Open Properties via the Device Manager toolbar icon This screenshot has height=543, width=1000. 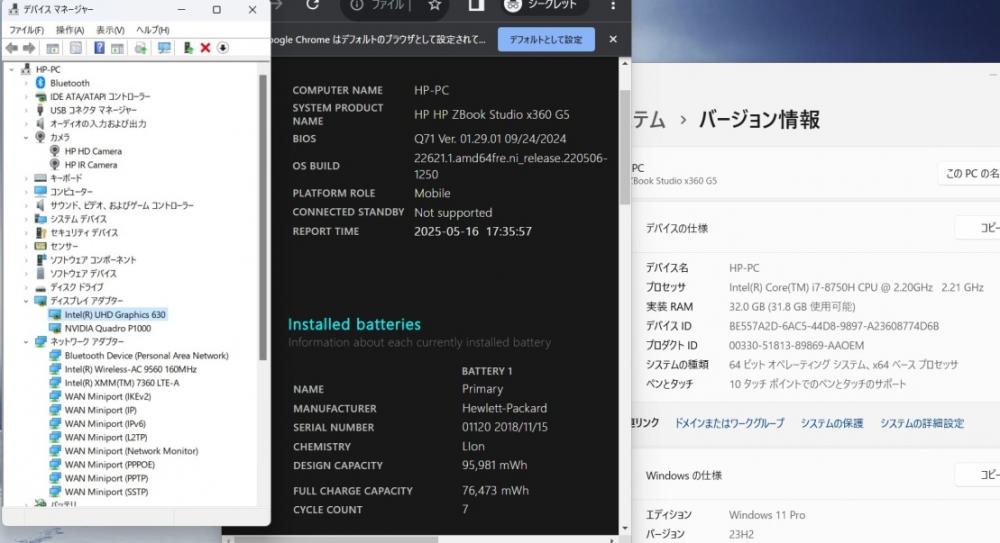pos(76,48)
